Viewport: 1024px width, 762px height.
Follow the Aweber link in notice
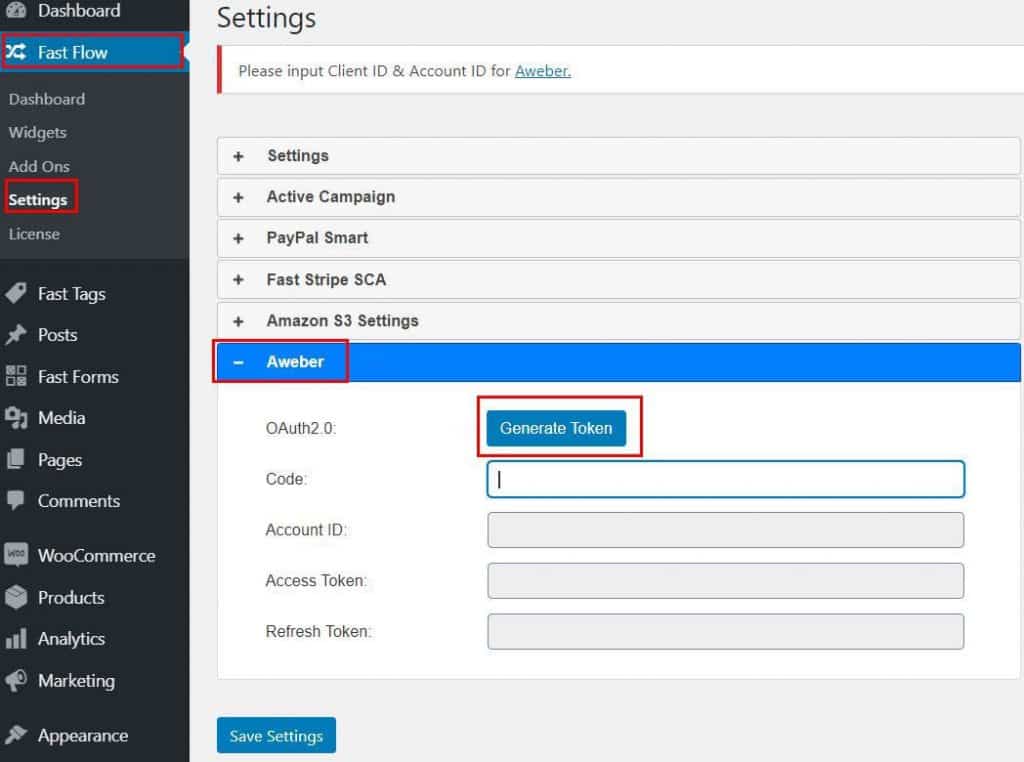(543, 71)
